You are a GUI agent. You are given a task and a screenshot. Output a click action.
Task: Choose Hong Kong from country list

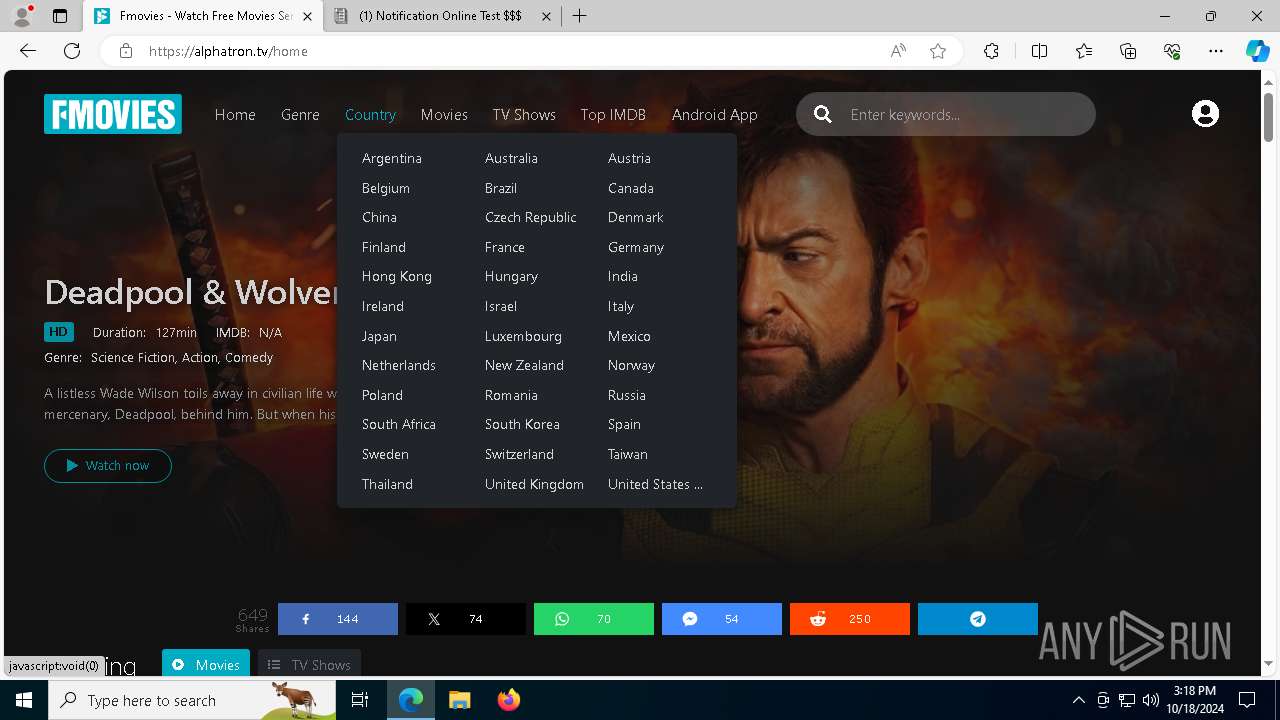[397, 276]
